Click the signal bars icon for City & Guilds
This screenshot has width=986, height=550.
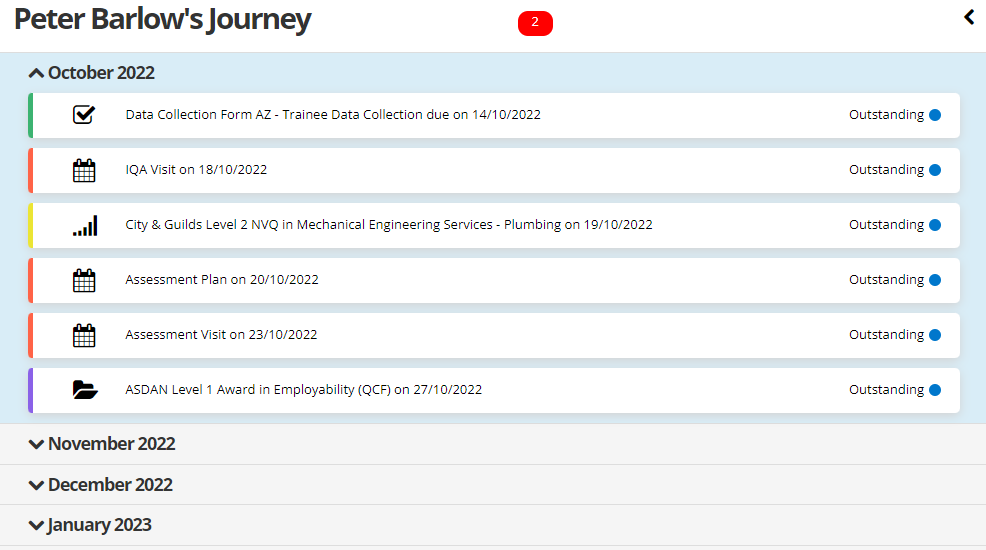pyautogui.click(x=85, y=226)
